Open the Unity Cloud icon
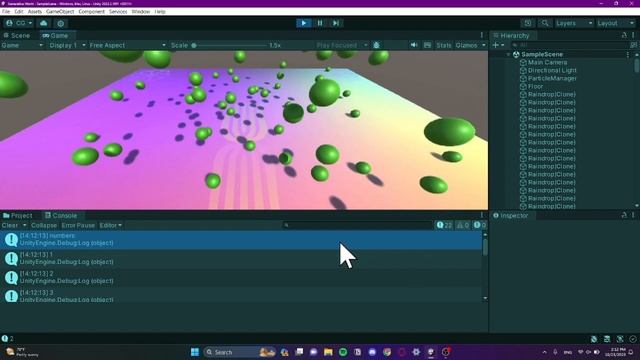640x360 pixels. click(x=44, y=23)
